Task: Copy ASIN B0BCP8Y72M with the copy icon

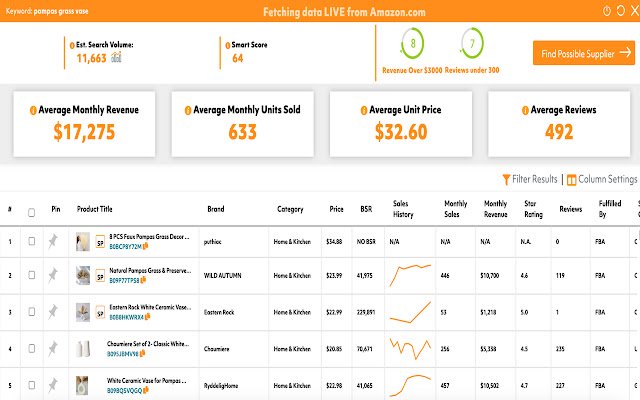Action: click(x=145, y=246)
